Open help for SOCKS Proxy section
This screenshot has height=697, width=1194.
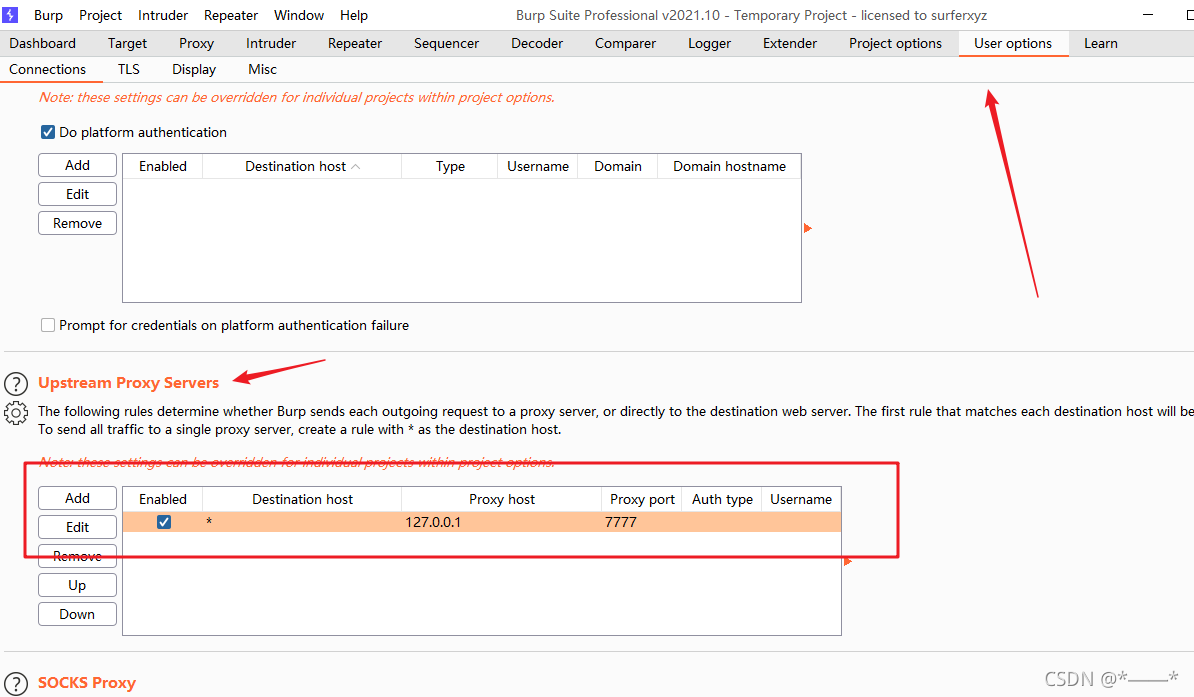pyautogui.click(x=16, y=684)
